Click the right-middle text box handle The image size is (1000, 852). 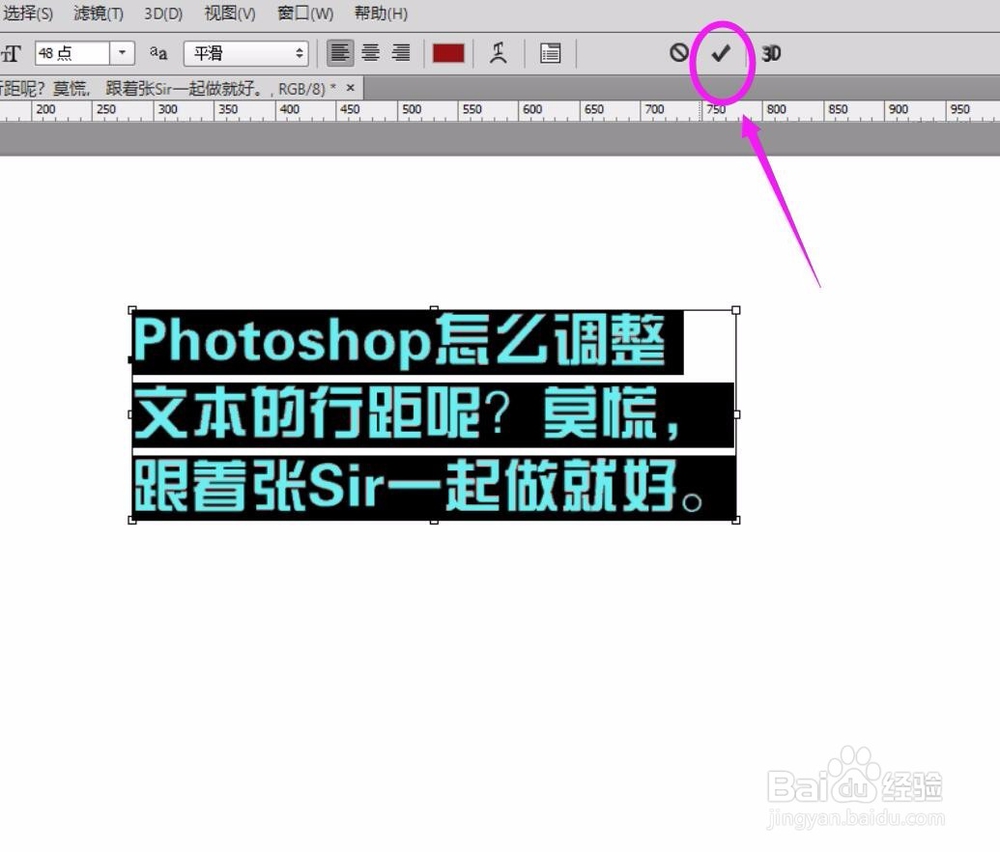(x=736, y=415)
